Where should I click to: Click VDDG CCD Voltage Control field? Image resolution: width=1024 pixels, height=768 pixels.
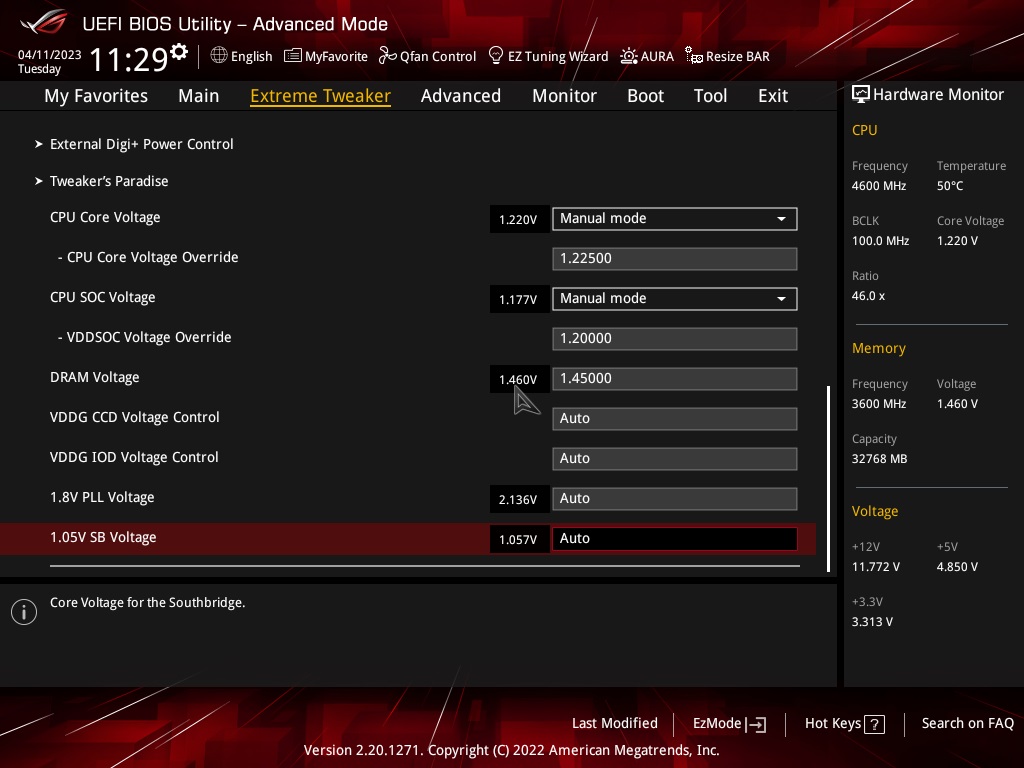tap(675, 419)
